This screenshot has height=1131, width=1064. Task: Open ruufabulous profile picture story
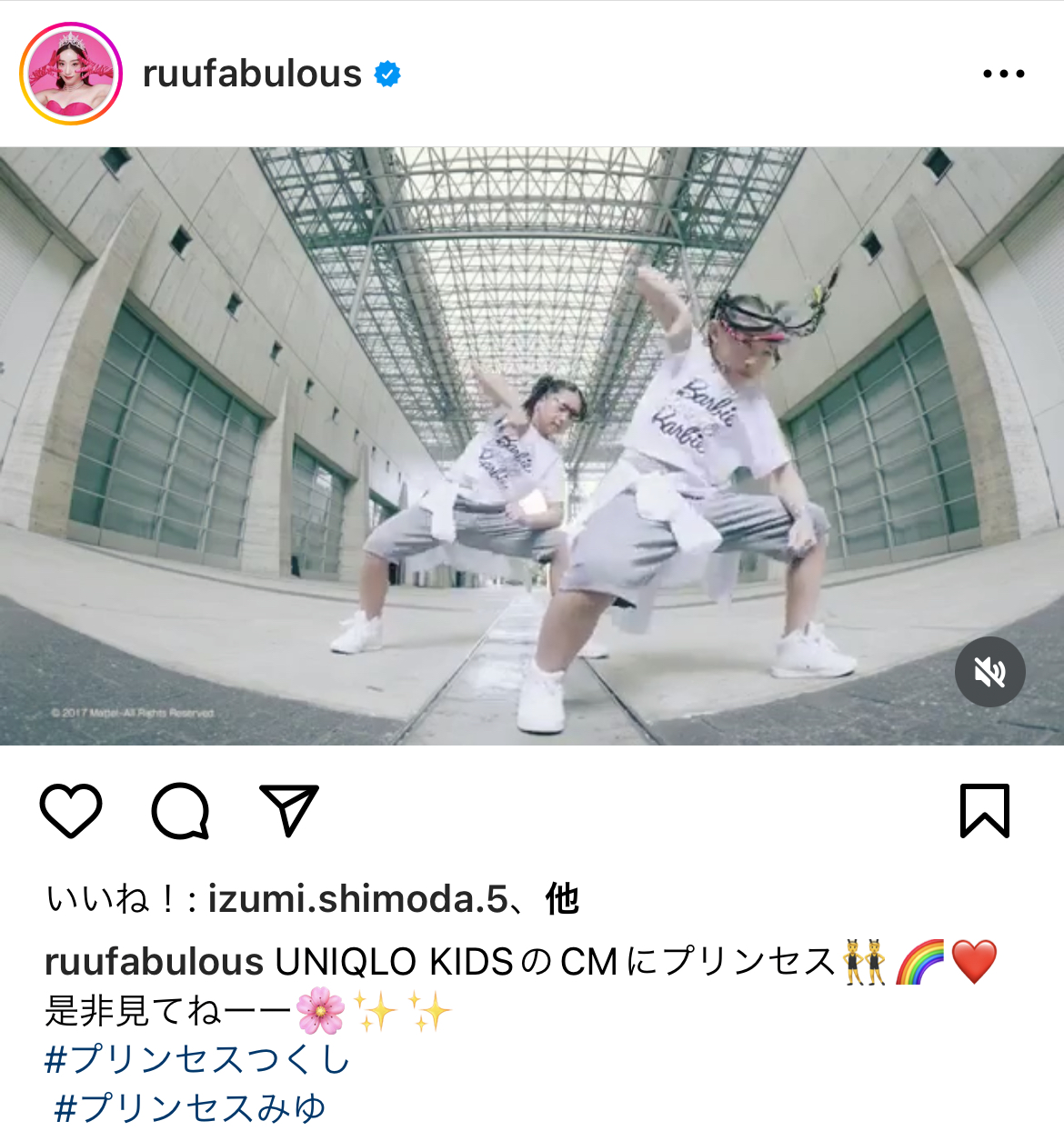coord(71,74)
